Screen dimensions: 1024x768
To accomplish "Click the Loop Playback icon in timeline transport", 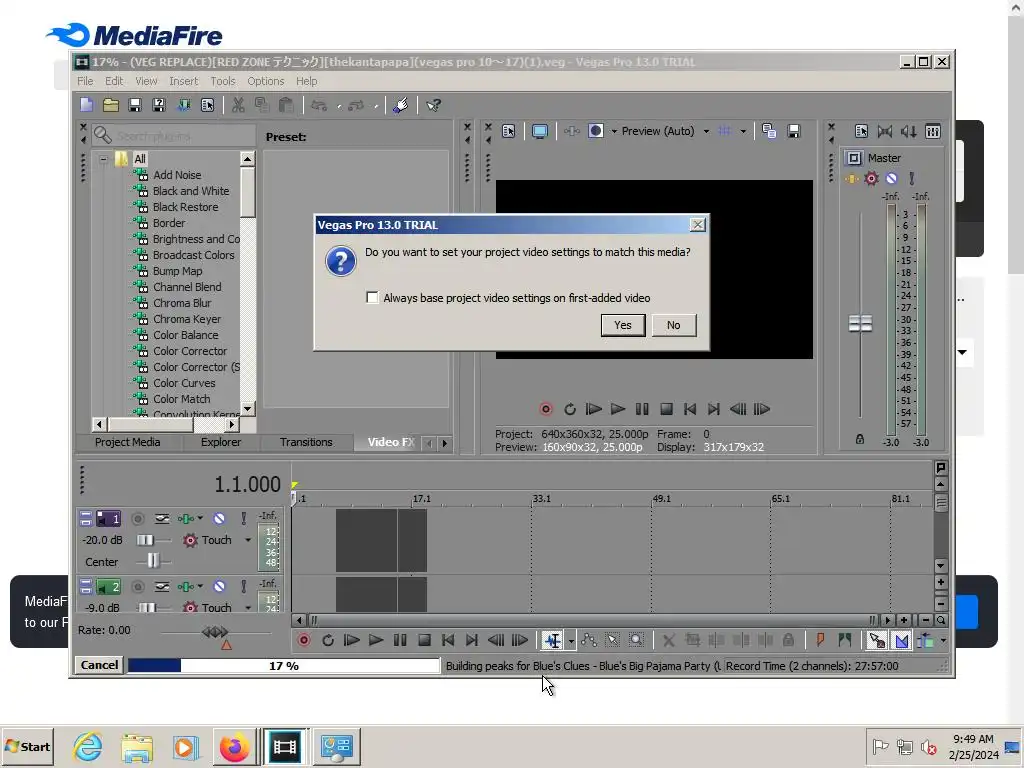I will pyautogui.click(x=328, y=640).
